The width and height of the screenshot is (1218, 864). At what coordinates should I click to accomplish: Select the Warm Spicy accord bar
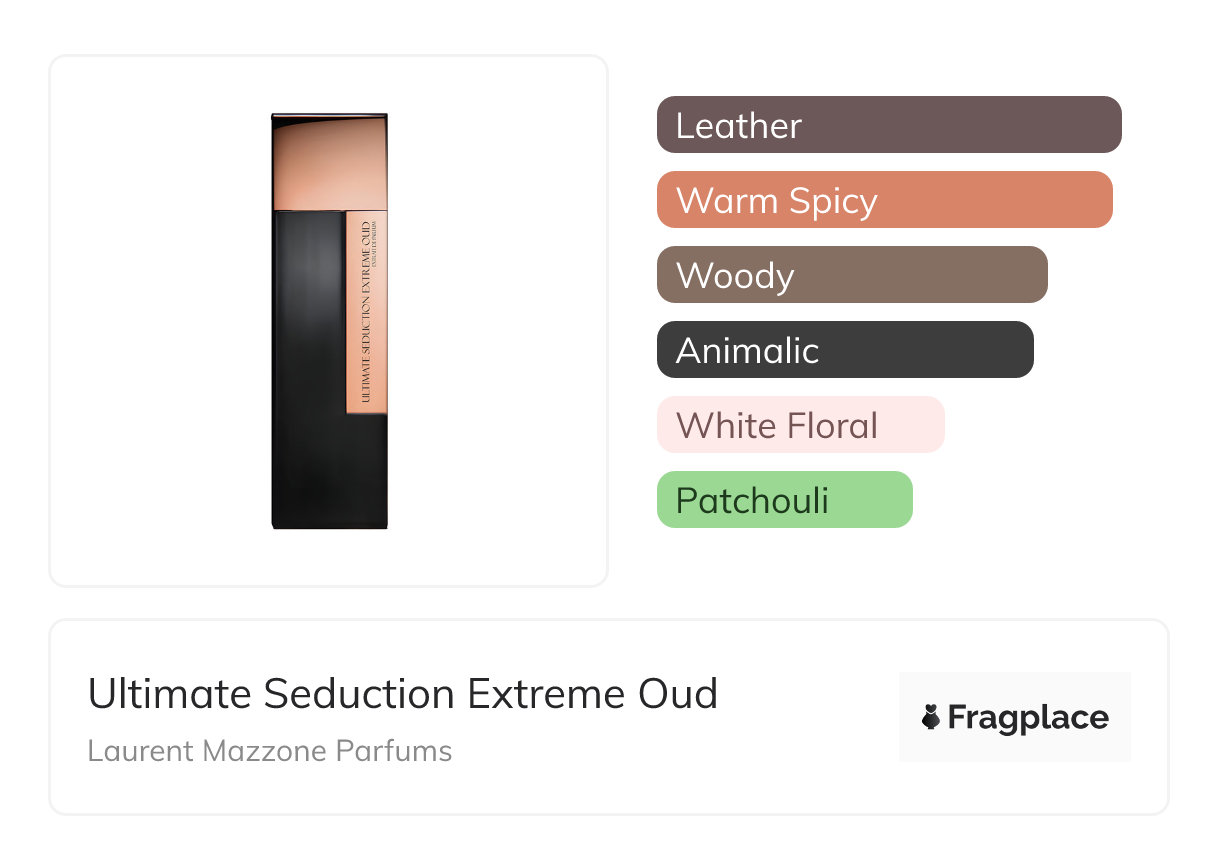[884, 200]
